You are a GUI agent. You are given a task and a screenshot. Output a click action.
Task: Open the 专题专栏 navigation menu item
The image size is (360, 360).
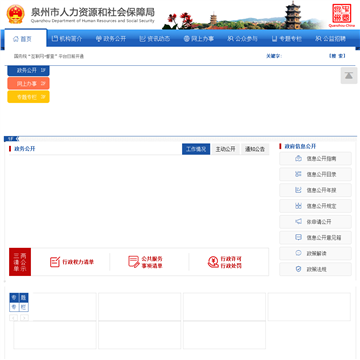pyautogui.click(x=287, y=39)
